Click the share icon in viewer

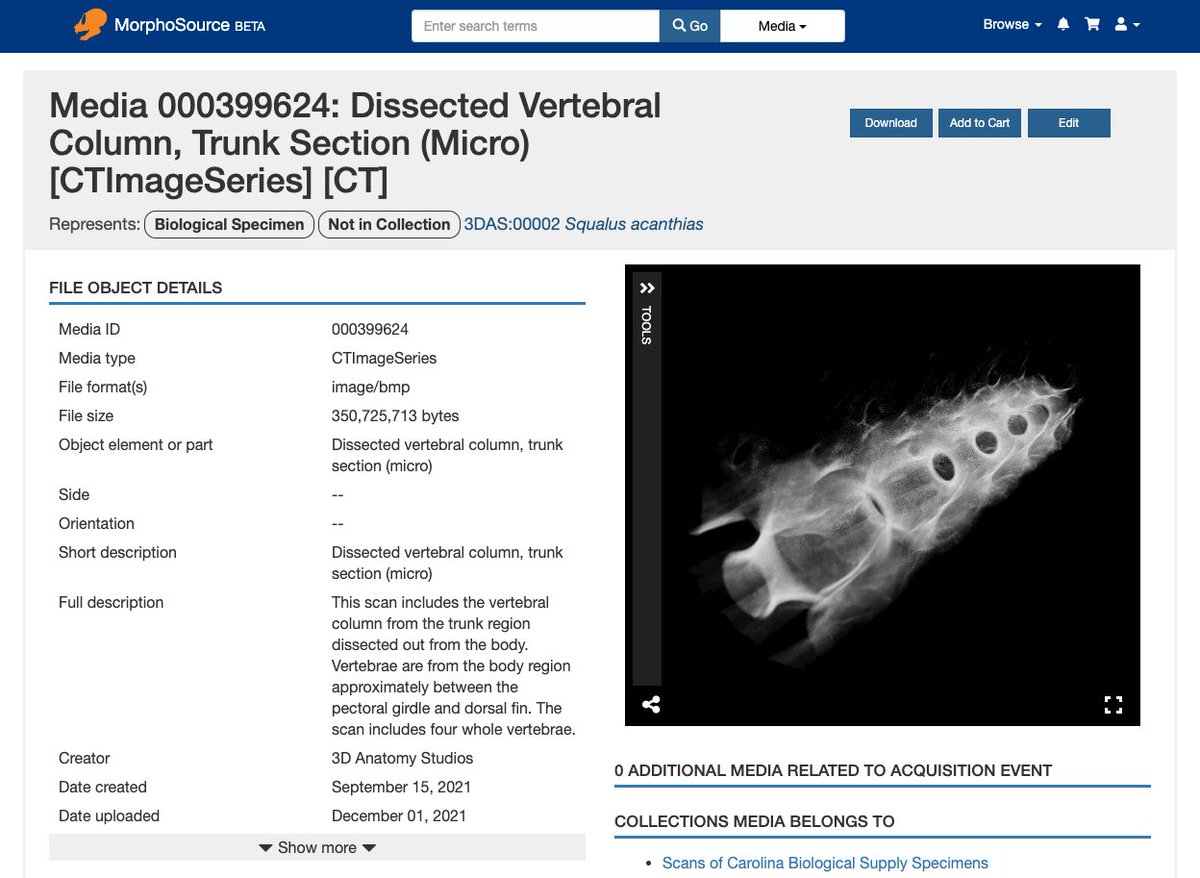coord(651,705)
